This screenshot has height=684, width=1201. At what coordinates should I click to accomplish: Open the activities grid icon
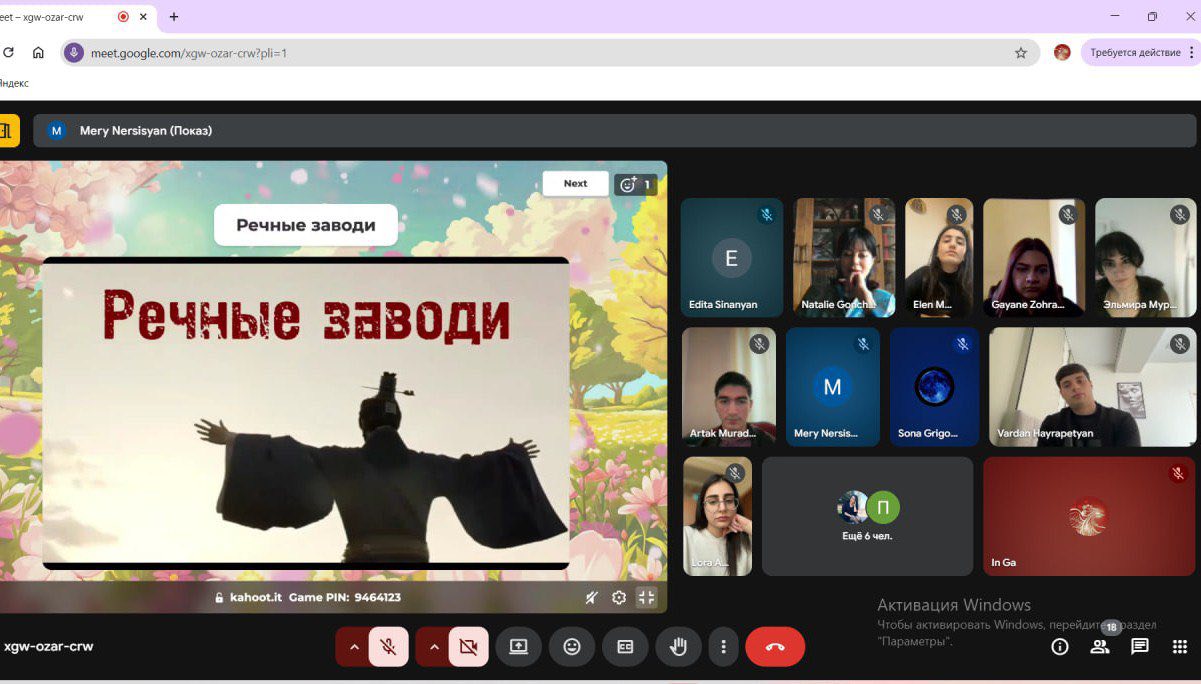(1179, 647)
